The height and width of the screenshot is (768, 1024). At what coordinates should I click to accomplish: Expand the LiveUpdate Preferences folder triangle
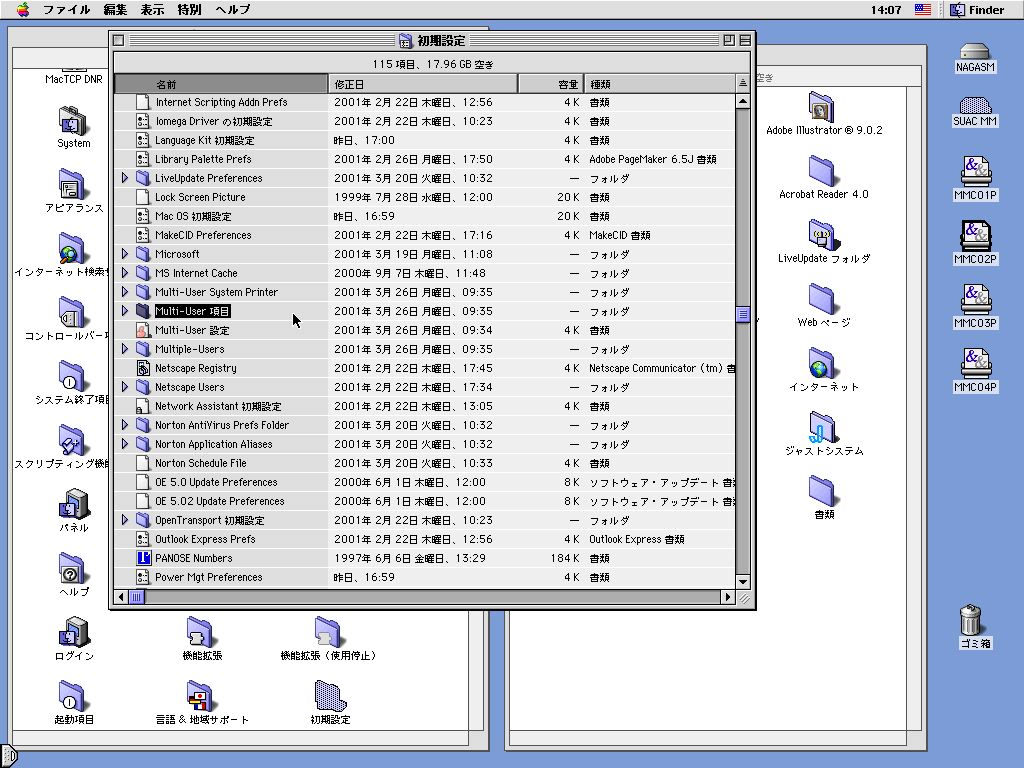point(125,178)
